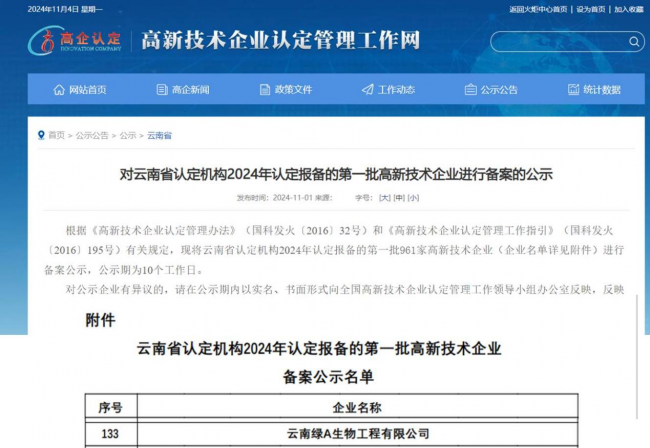The width and height of the screenshot is (650, 448).
Task: Click the 高企认定 site logo
Action: (75, 41)
